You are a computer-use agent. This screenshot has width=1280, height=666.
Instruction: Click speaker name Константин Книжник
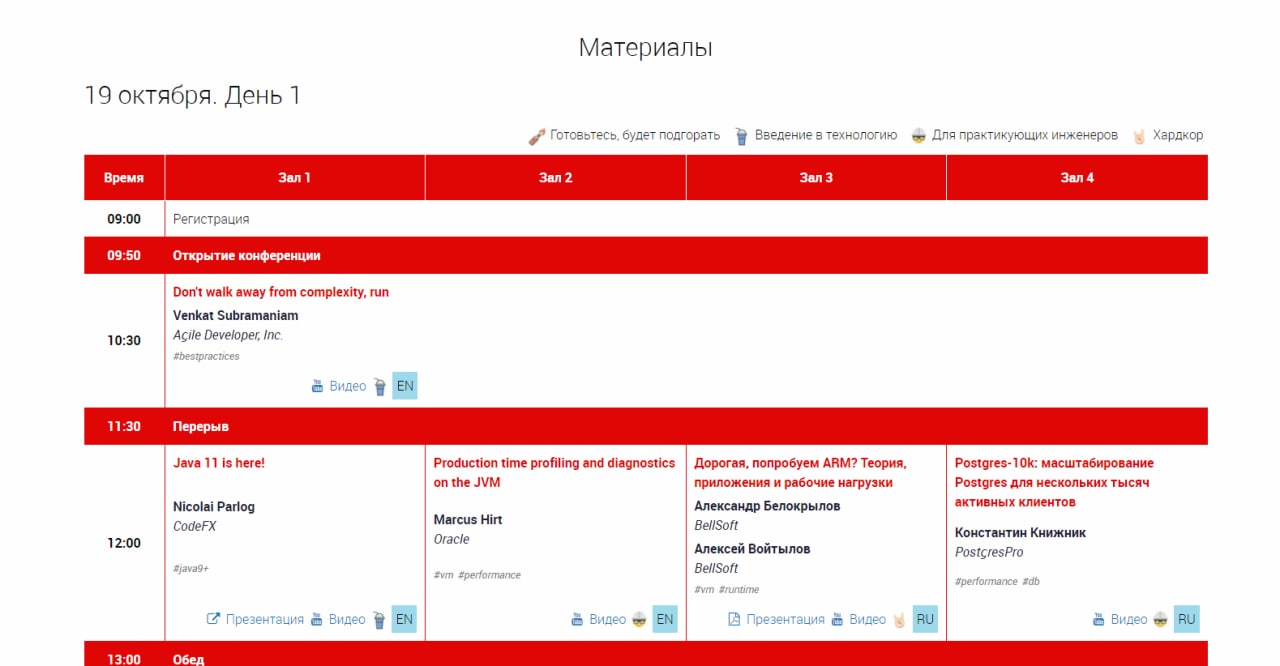[1020, 533]
